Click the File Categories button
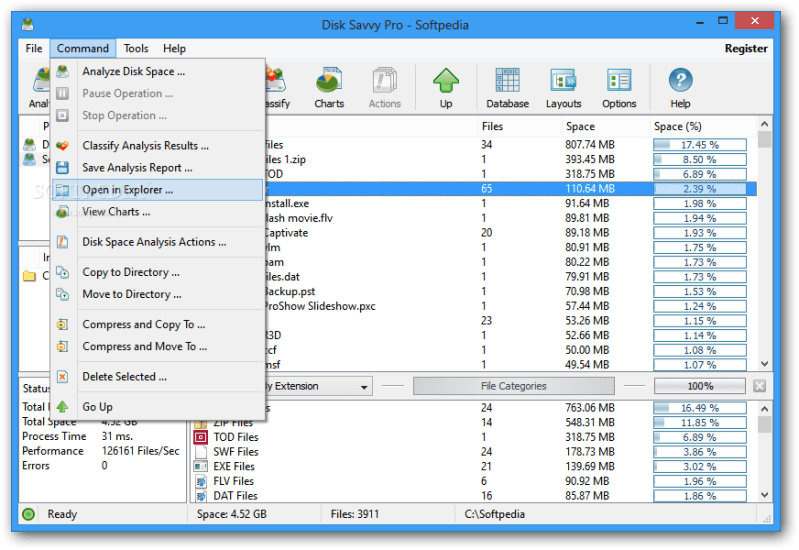This screenshot has height=550, width=799. [x=513, y=386]
